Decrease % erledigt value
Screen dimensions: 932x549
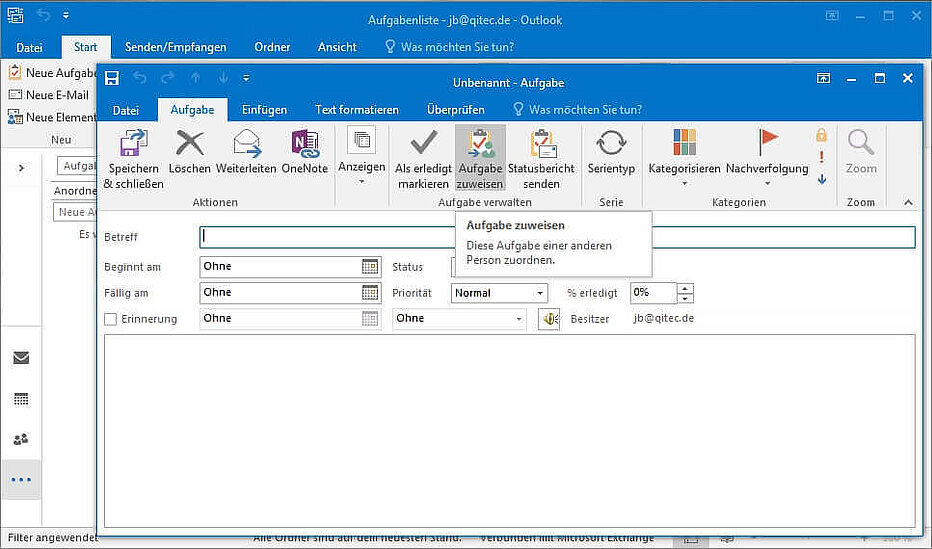pyautogui.click(x=685, y=298)
